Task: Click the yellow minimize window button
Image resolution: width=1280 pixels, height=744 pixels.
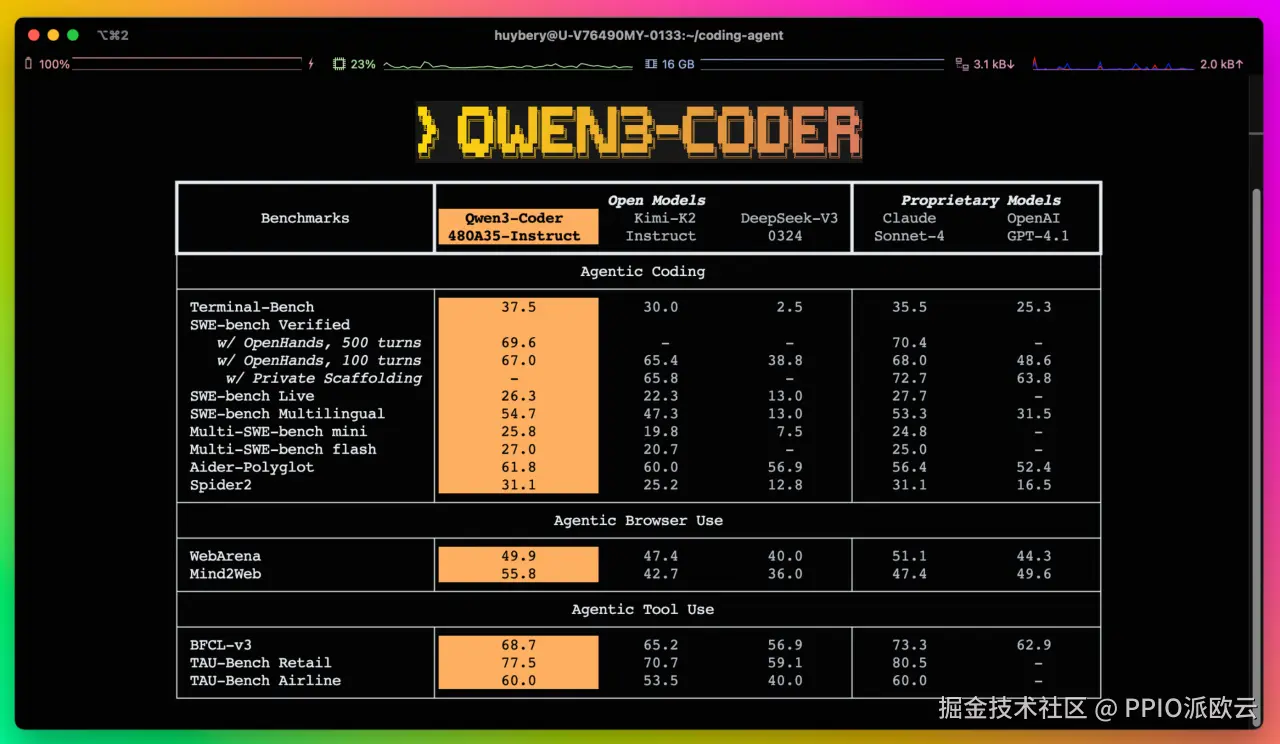Action: click(x=53, y=35)
